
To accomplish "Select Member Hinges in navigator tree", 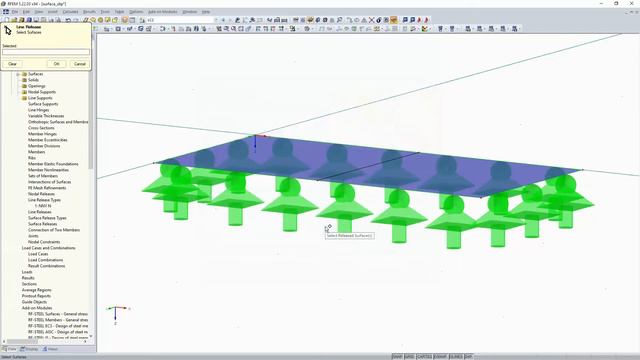I will 42,134.
